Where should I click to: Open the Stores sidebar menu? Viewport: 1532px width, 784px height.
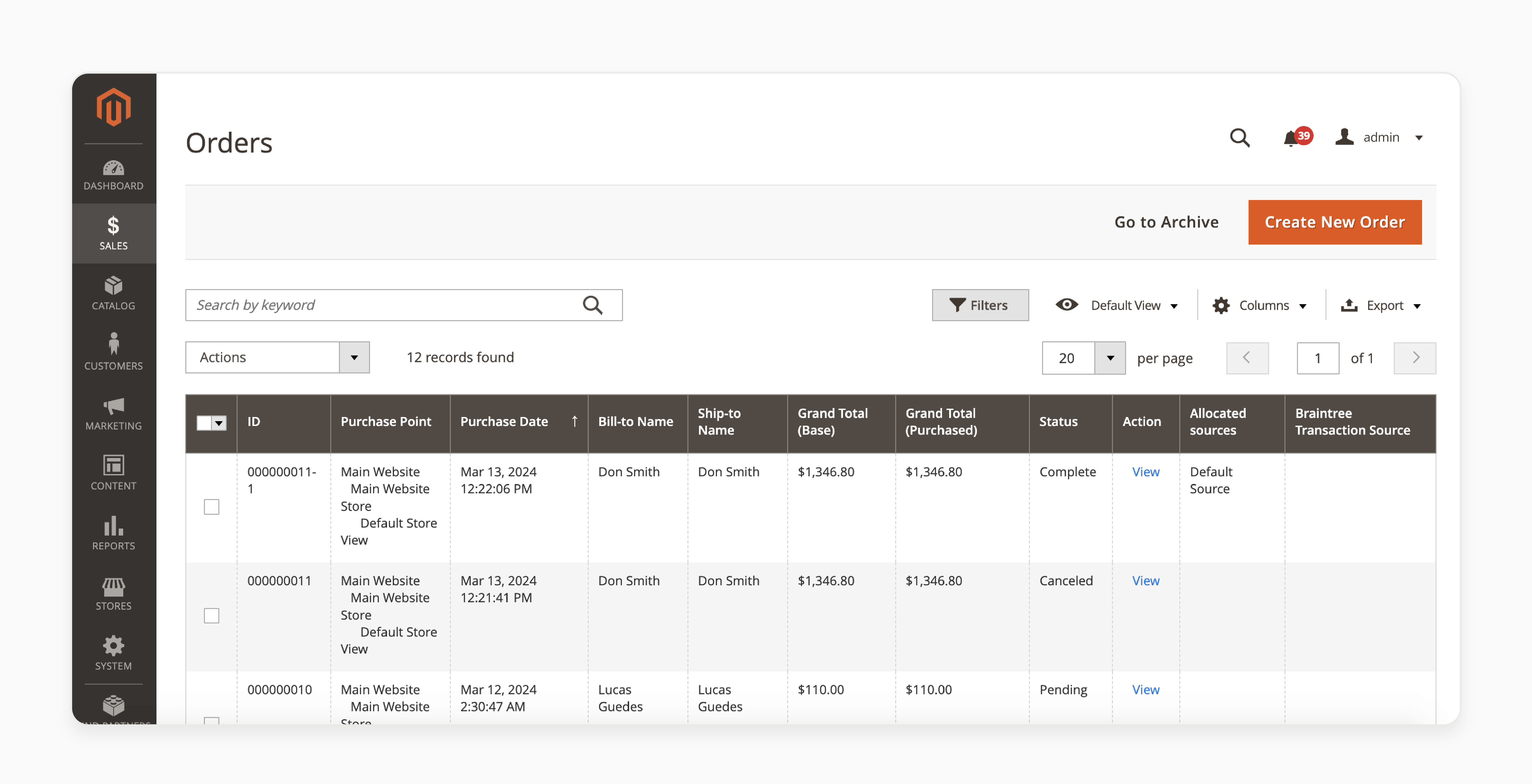(x=113, y=593)
